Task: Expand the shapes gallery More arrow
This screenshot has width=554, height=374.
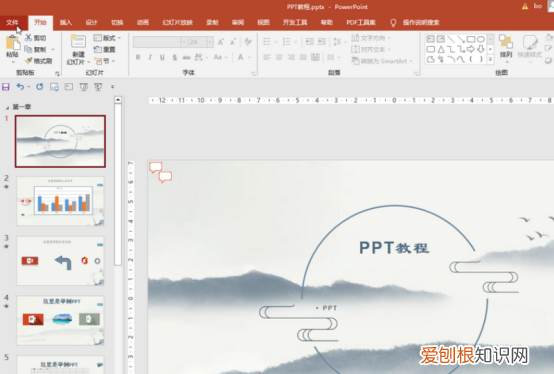Action: pyautogui.click(x=490, y=60)
